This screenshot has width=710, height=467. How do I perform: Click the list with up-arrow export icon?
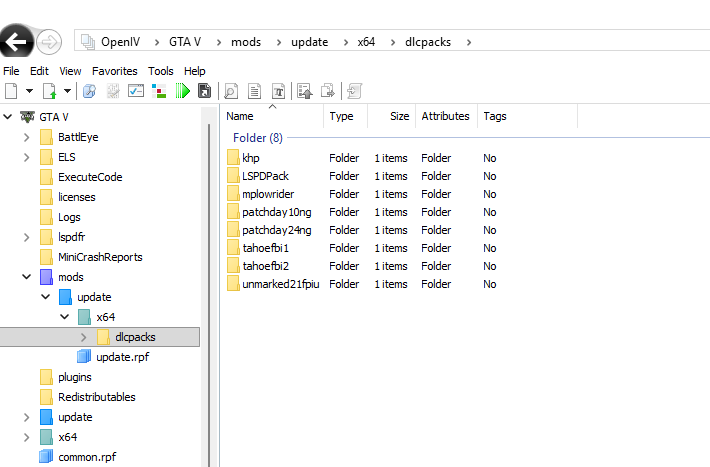[x=304, y=91]
